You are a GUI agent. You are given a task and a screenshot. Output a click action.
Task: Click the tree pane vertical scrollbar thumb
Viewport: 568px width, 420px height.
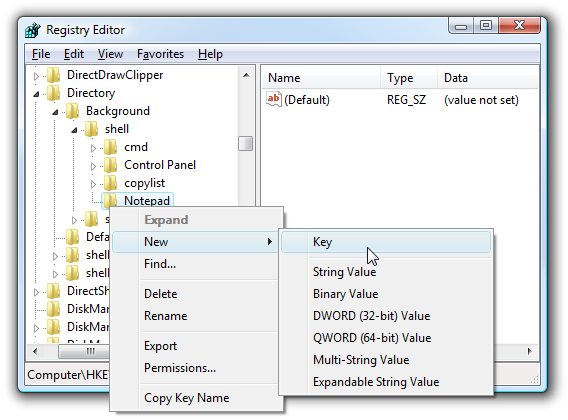point(246,143)
